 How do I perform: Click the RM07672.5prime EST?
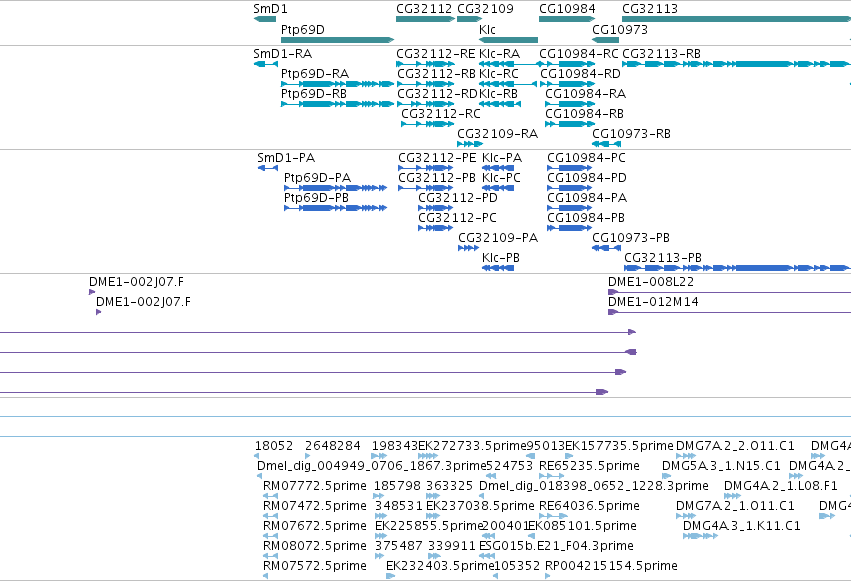270,536
